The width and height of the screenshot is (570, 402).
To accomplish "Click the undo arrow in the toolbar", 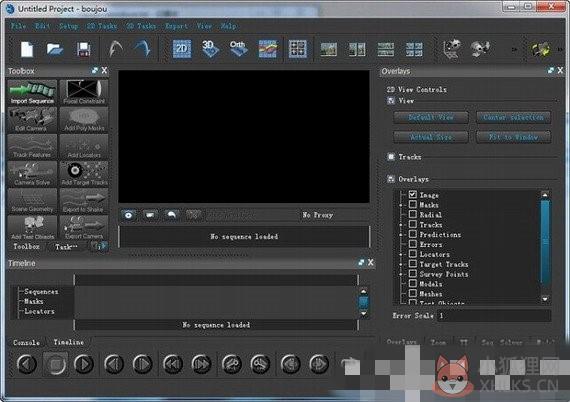I will (116, 49).
